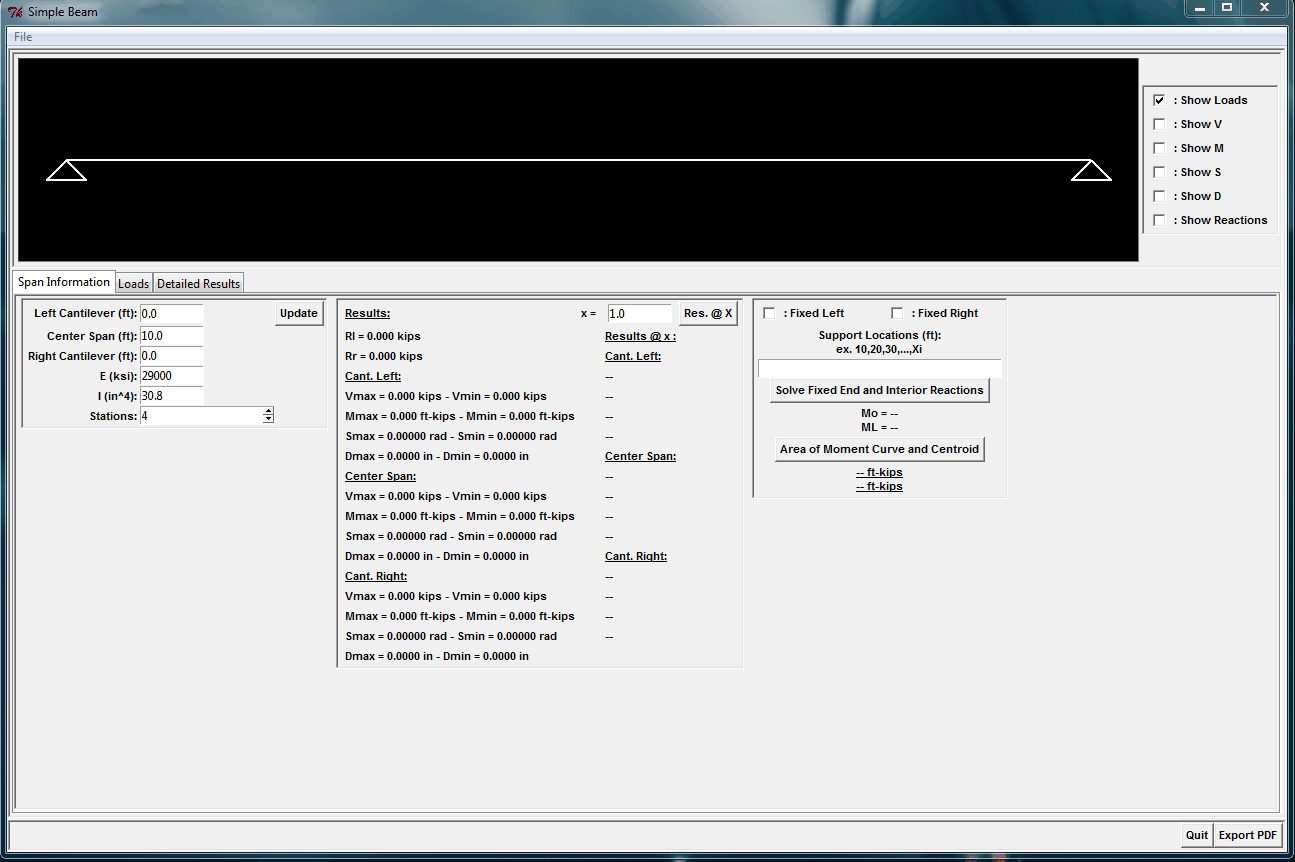Uncheck the Show Loads checkbox
This screenshot has height=862, width=1295.
pos(1159,100)
